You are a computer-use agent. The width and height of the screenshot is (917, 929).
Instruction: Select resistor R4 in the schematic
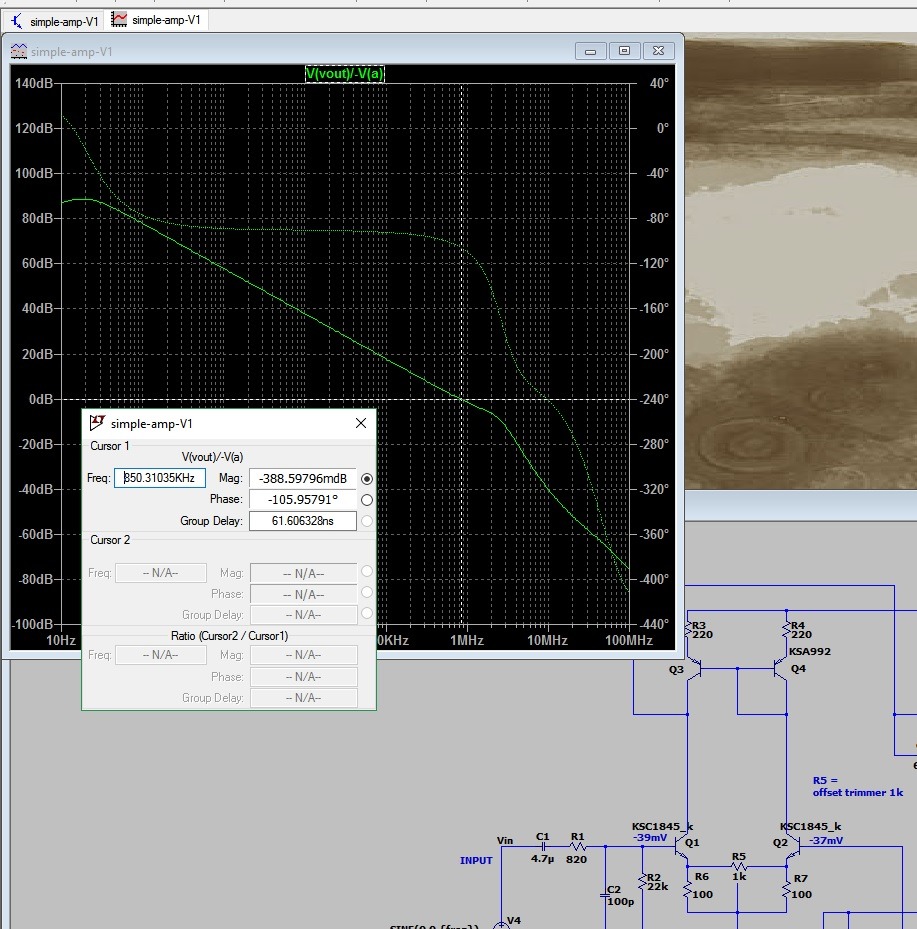coord(787,629)
